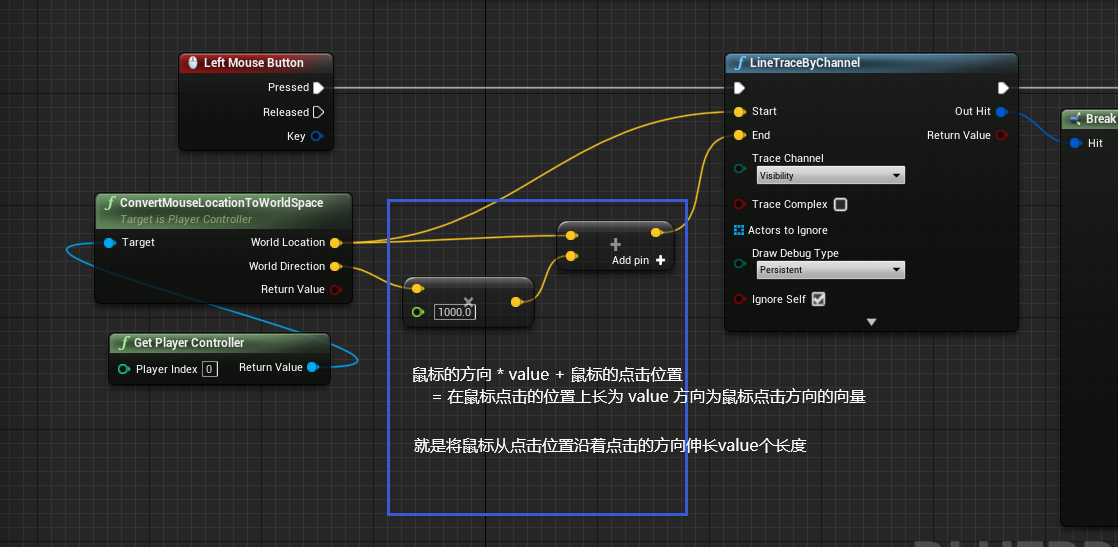Click the Key output pin
Viewport: 1118px width, 547px height.
point(317,136)
